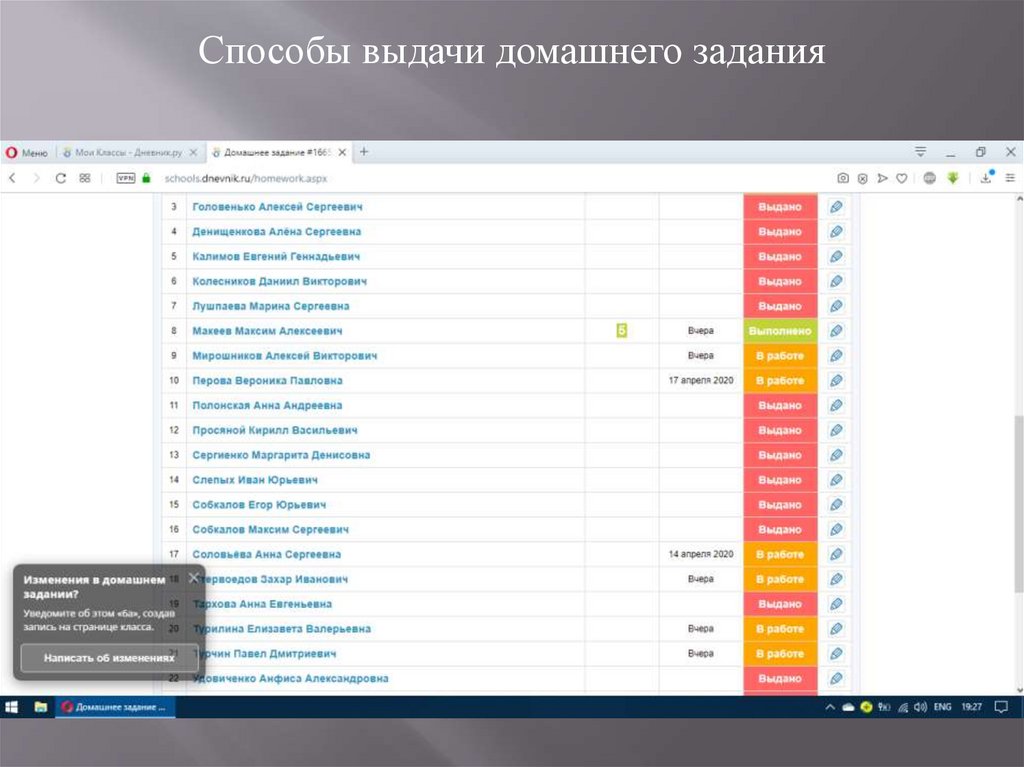Click Выдано status for Головенько Алексей

tap(780, 207)
